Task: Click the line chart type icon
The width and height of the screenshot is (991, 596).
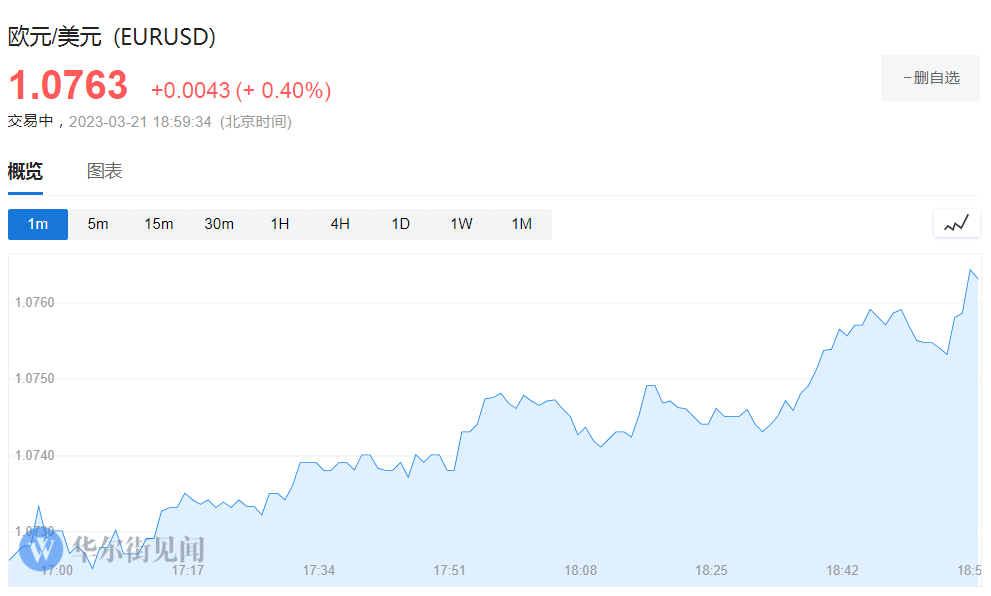Action: (x=956, y=224)
